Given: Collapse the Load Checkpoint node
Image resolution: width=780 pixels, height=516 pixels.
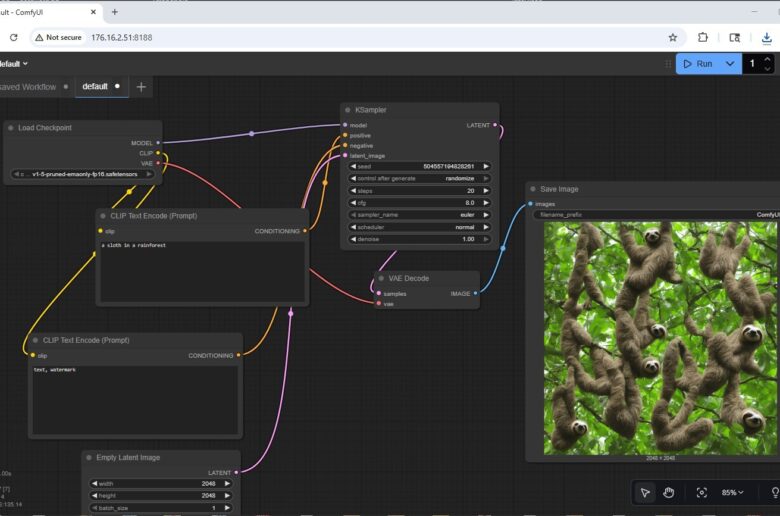Looking at the screenshot, I should coord(11,128).
